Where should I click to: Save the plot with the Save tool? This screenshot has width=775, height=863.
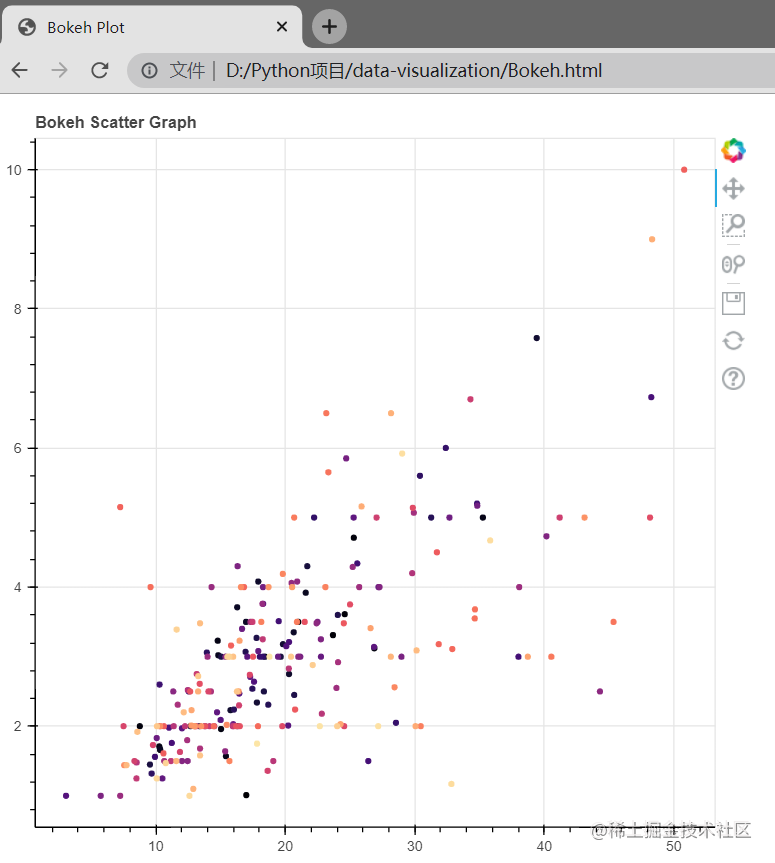(x=733, y=303)
